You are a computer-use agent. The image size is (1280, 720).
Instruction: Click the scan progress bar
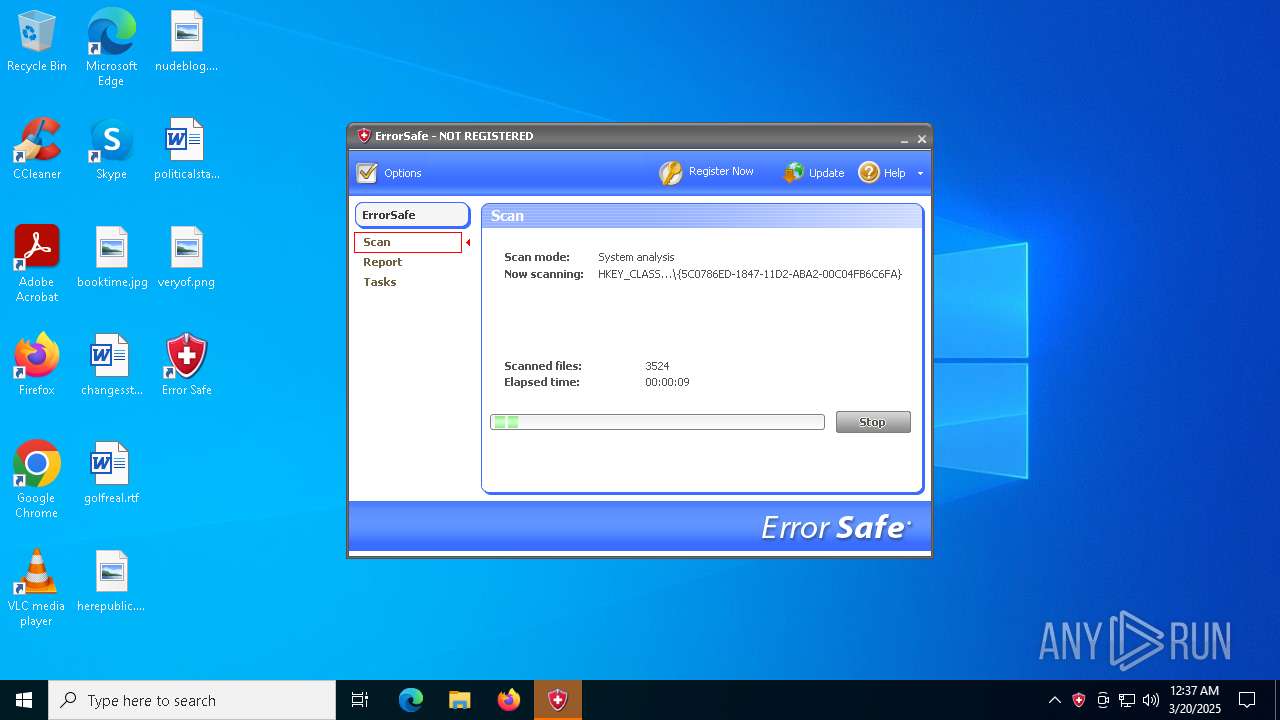(x=657, y=422)
